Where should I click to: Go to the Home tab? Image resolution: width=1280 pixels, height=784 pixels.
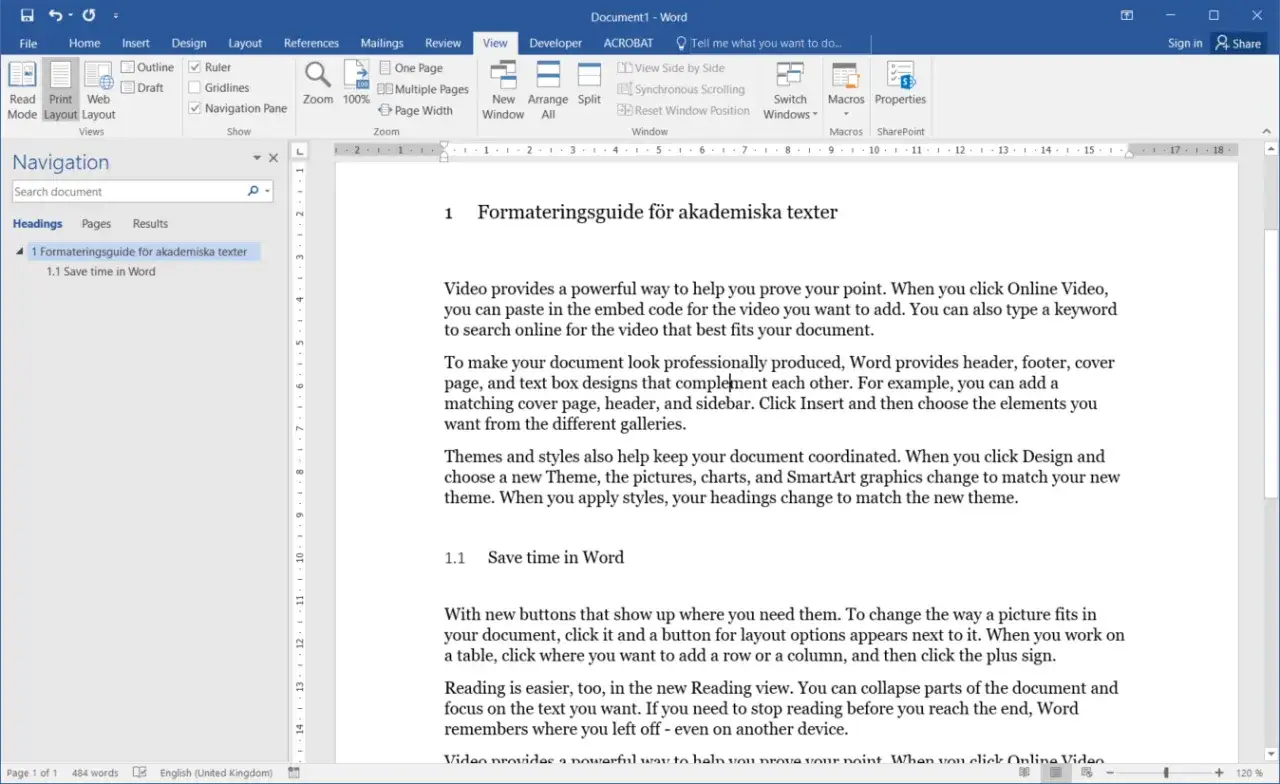coord(84,43)
